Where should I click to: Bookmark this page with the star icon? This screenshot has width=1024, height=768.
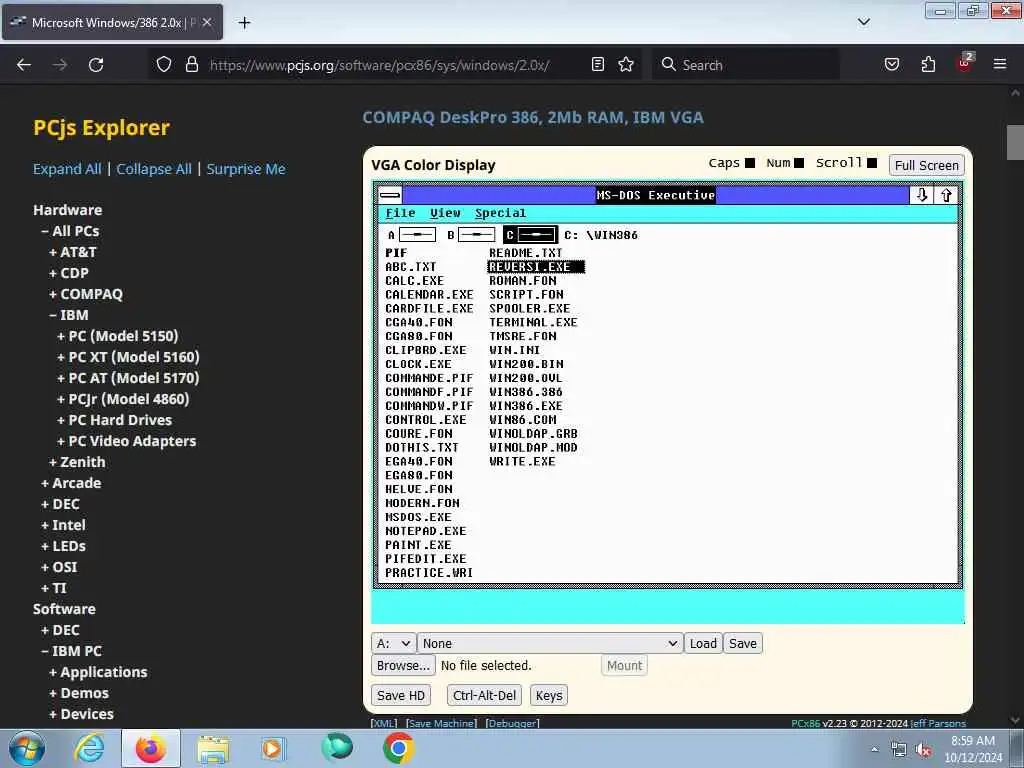point(626,64)
